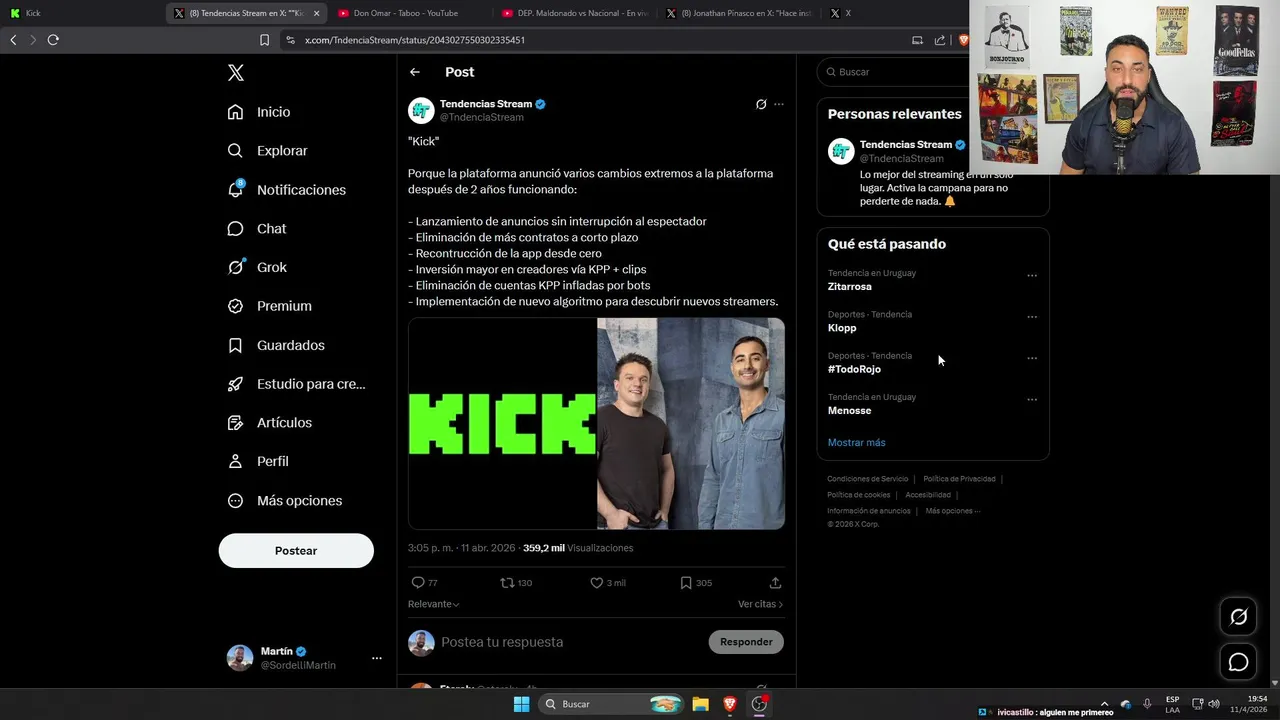This screenshot has width=1280, height=720.
Task: Open options dots for Klopp trend
Action: point(1032,317)
